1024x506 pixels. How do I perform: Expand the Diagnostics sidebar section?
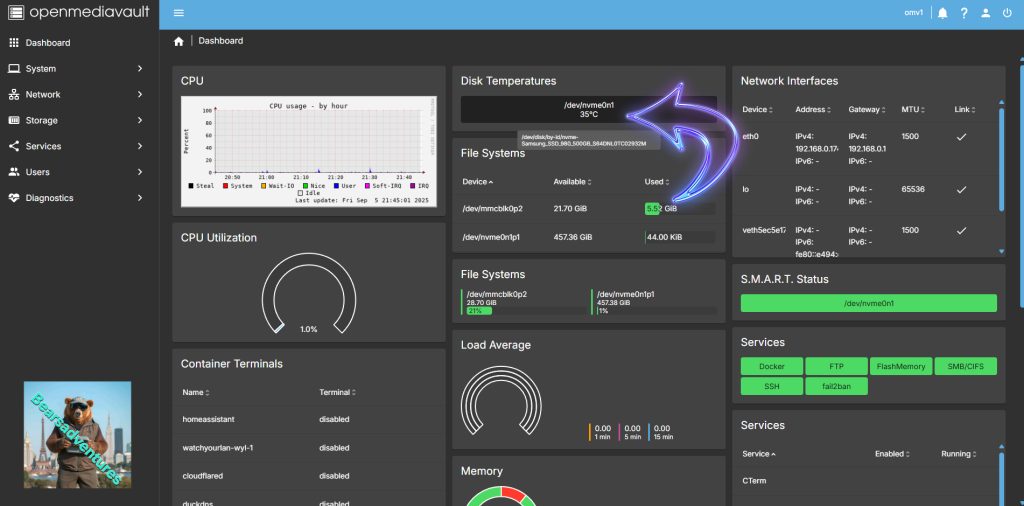(x=78, y=198)
